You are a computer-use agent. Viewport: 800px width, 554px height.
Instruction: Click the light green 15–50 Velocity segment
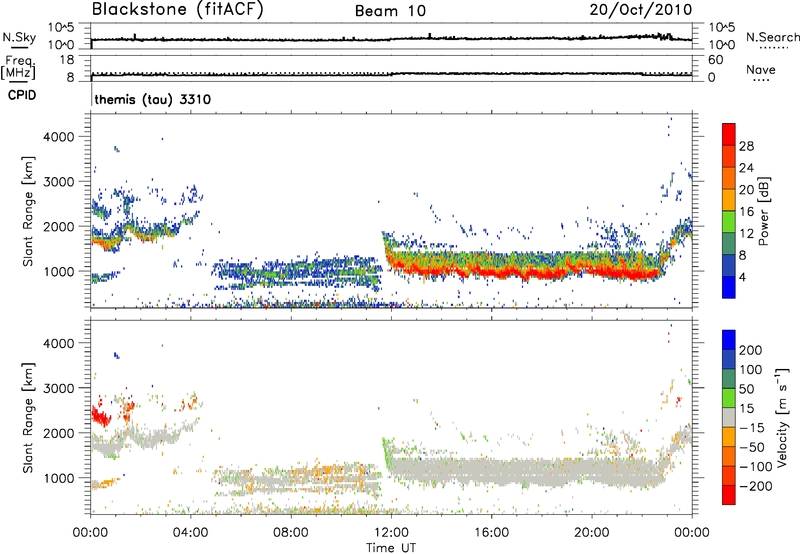(729, 398)
